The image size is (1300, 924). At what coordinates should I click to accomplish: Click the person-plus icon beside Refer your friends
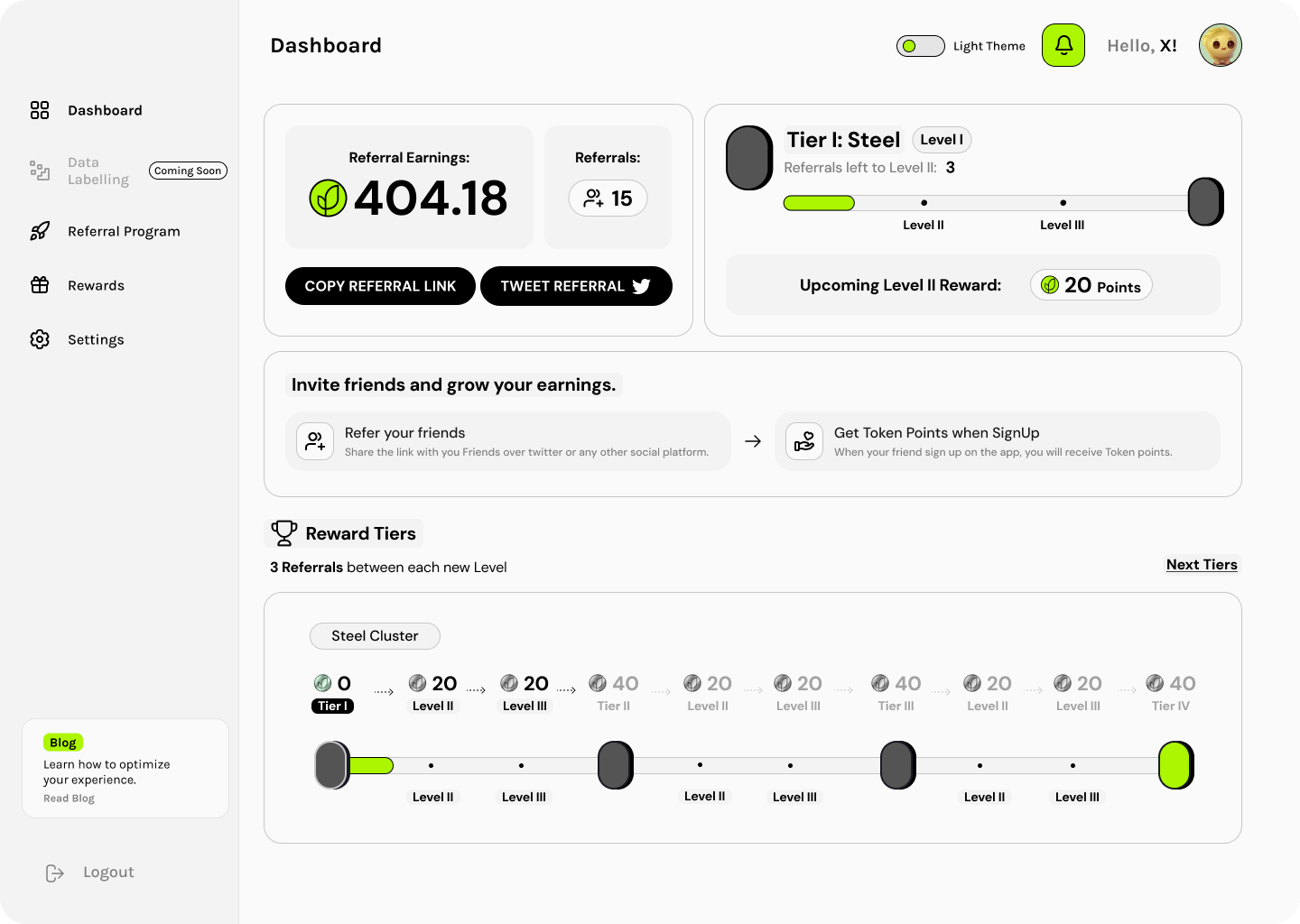click(314, 441)
